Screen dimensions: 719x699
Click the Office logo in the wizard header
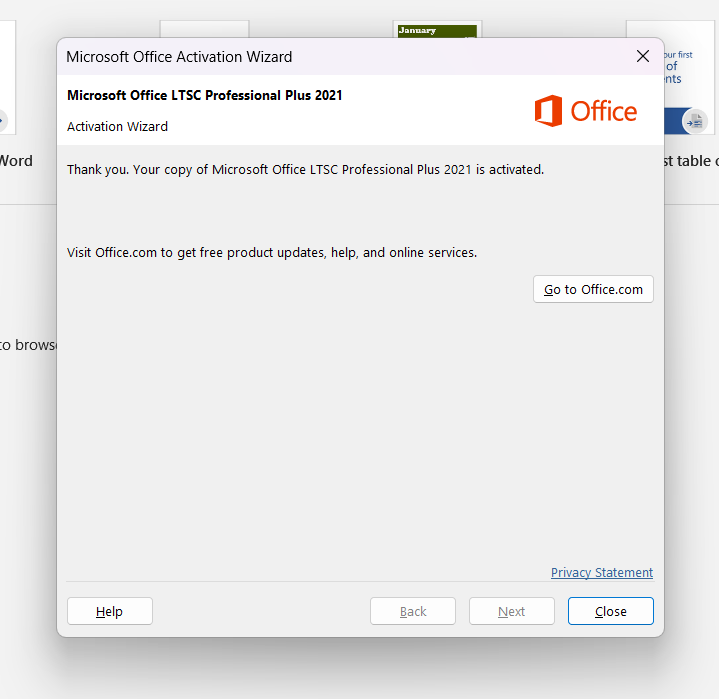click(586, 111)
